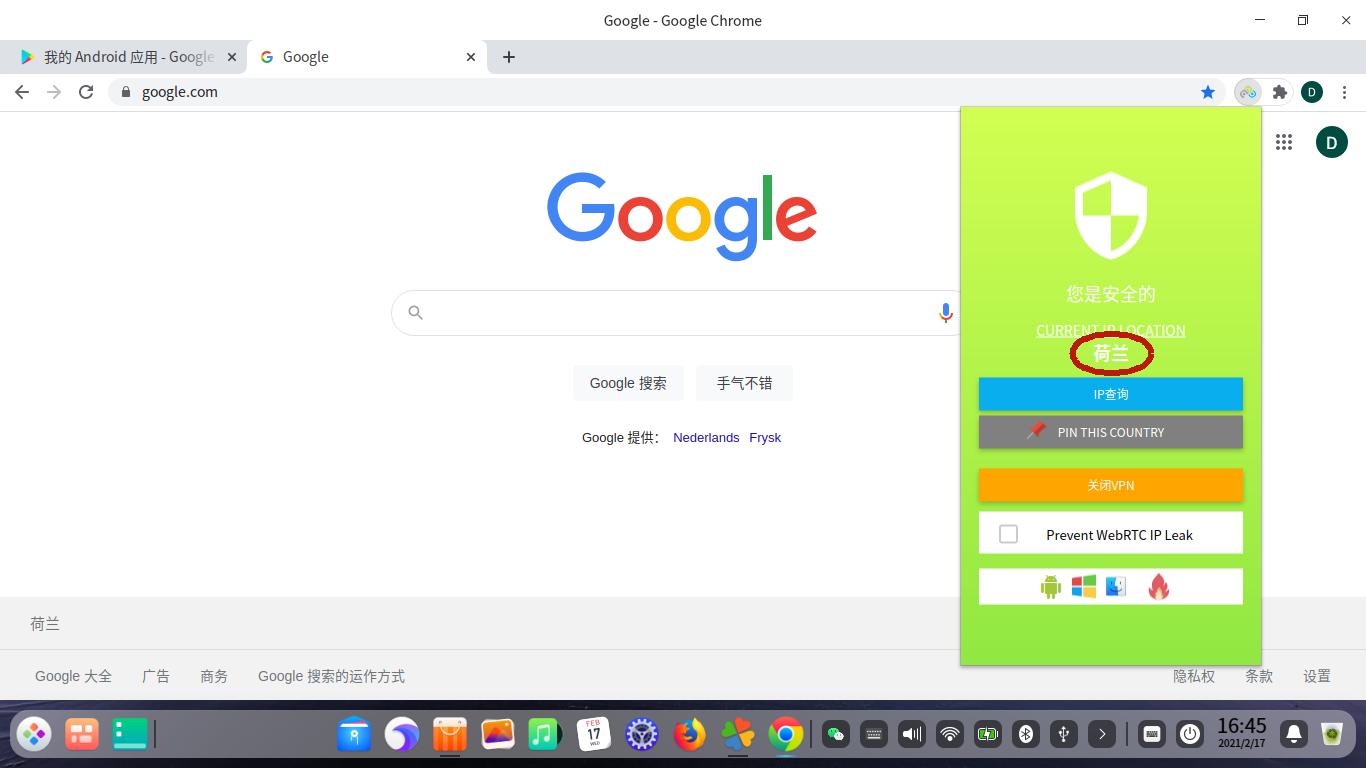Click the red flame icon in the VPN popup
This screenshot has width=1366, height=768.
coord(1158,586)
